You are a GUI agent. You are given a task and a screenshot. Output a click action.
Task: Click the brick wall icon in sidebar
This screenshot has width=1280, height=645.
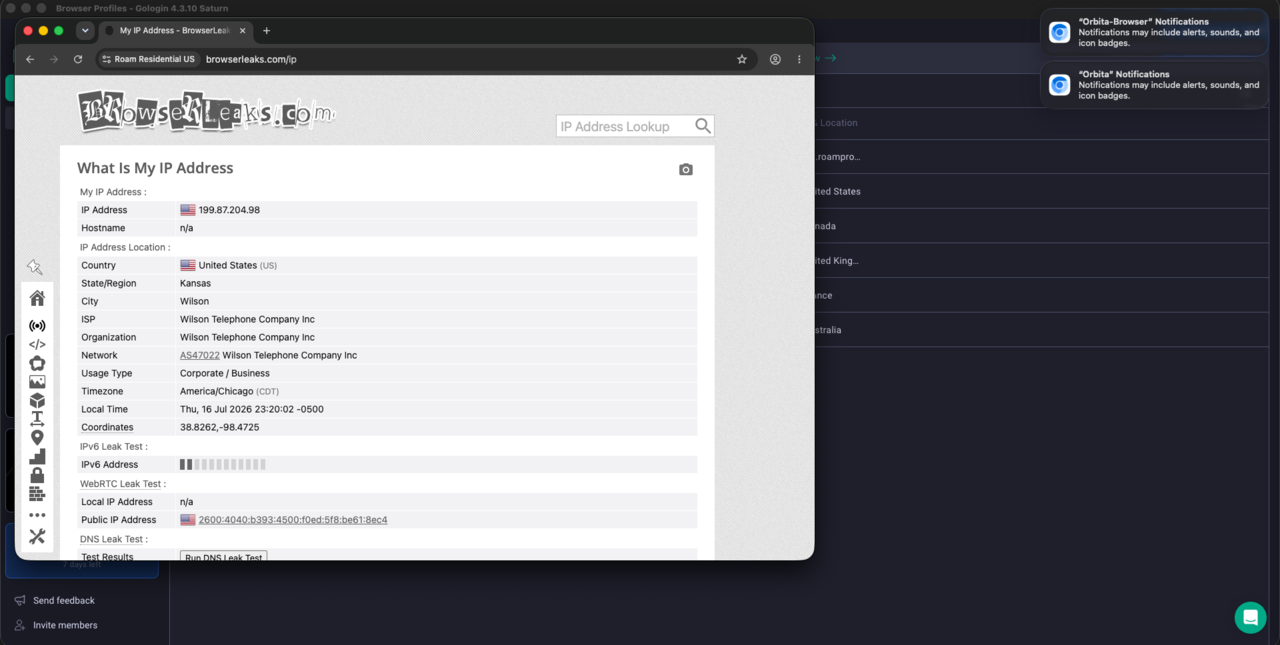pos(37,494)
